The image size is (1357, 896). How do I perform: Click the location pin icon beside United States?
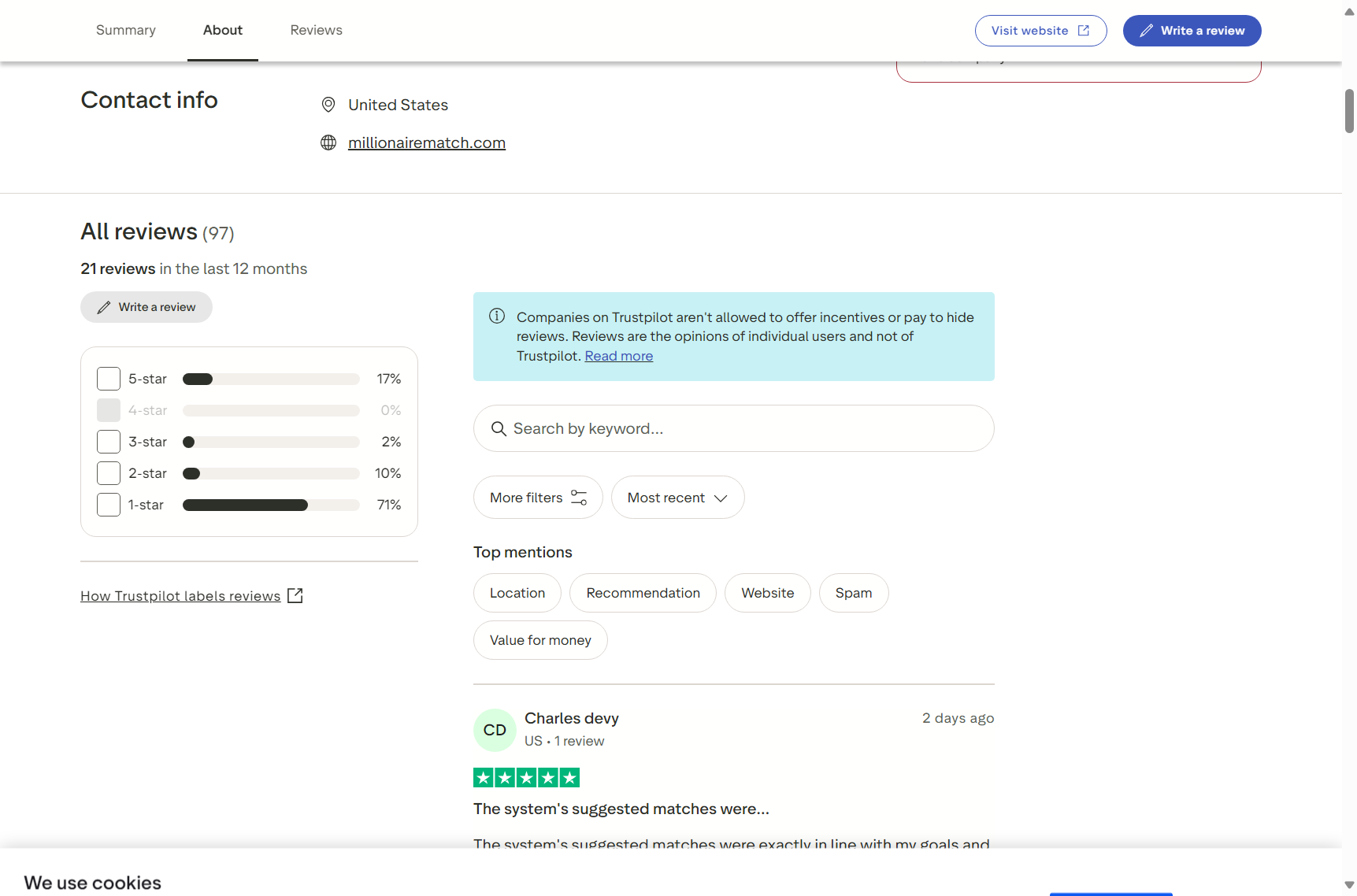328,105
